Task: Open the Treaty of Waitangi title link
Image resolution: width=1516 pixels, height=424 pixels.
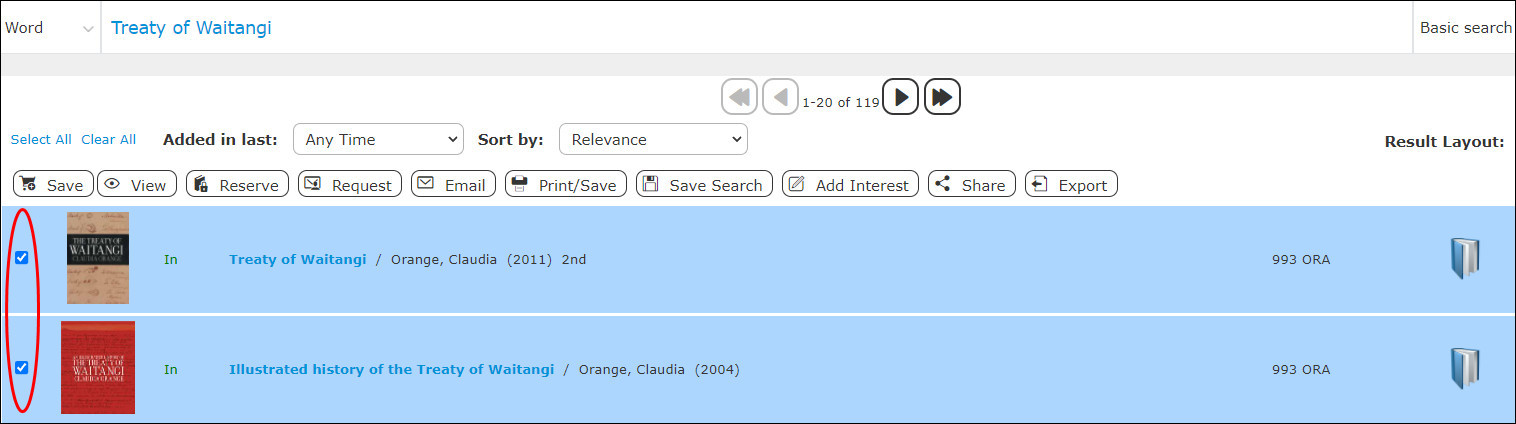Action: pos(297,260)
